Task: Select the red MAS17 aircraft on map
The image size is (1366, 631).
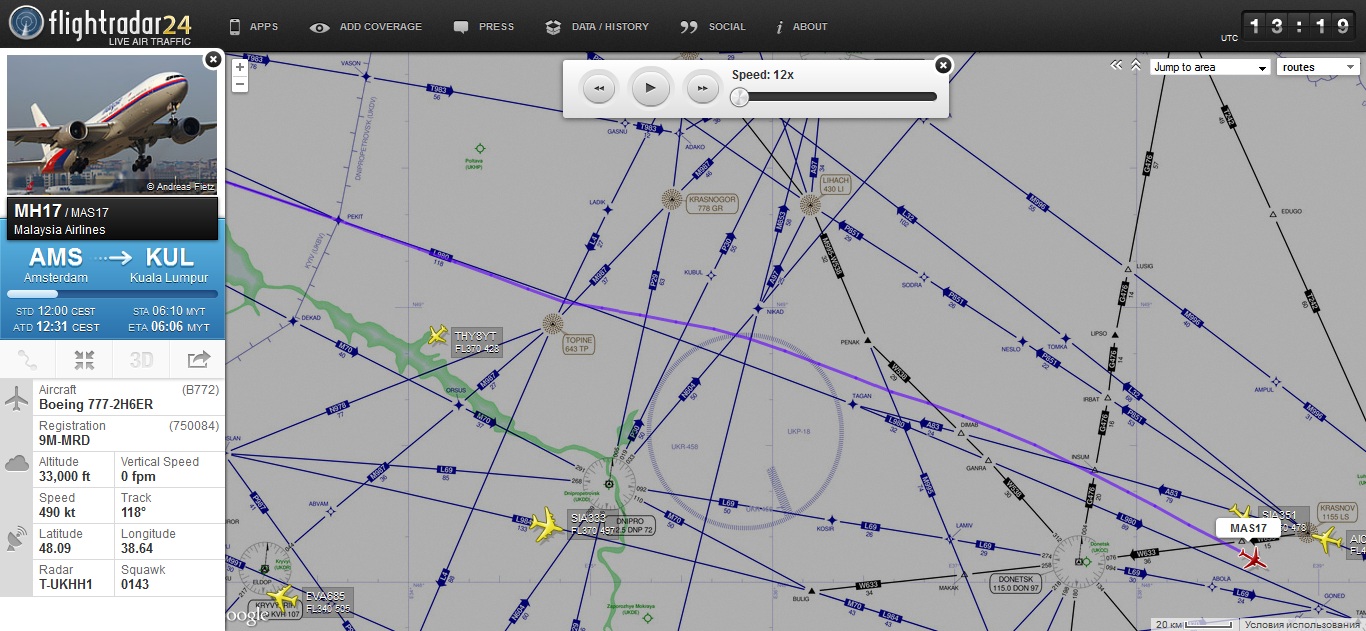Action: 1252,558
